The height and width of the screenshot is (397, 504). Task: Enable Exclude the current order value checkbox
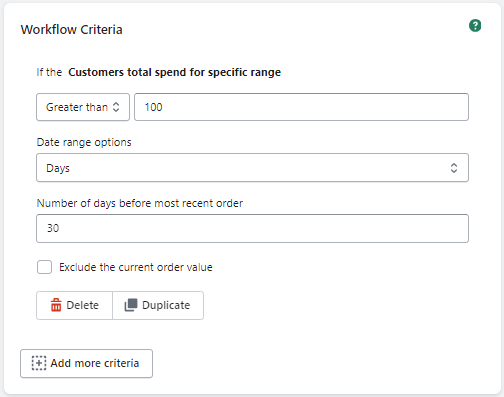tap(44, 267)
